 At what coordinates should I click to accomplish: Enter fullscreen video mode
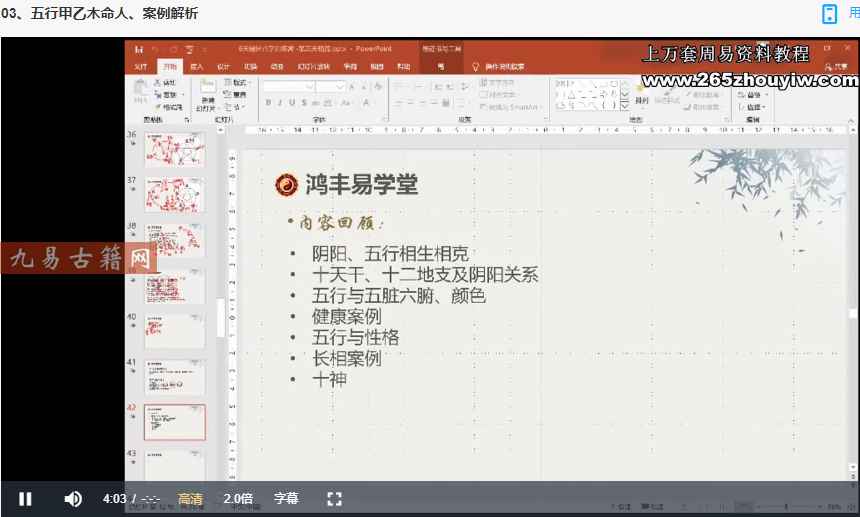click(335, 498)
